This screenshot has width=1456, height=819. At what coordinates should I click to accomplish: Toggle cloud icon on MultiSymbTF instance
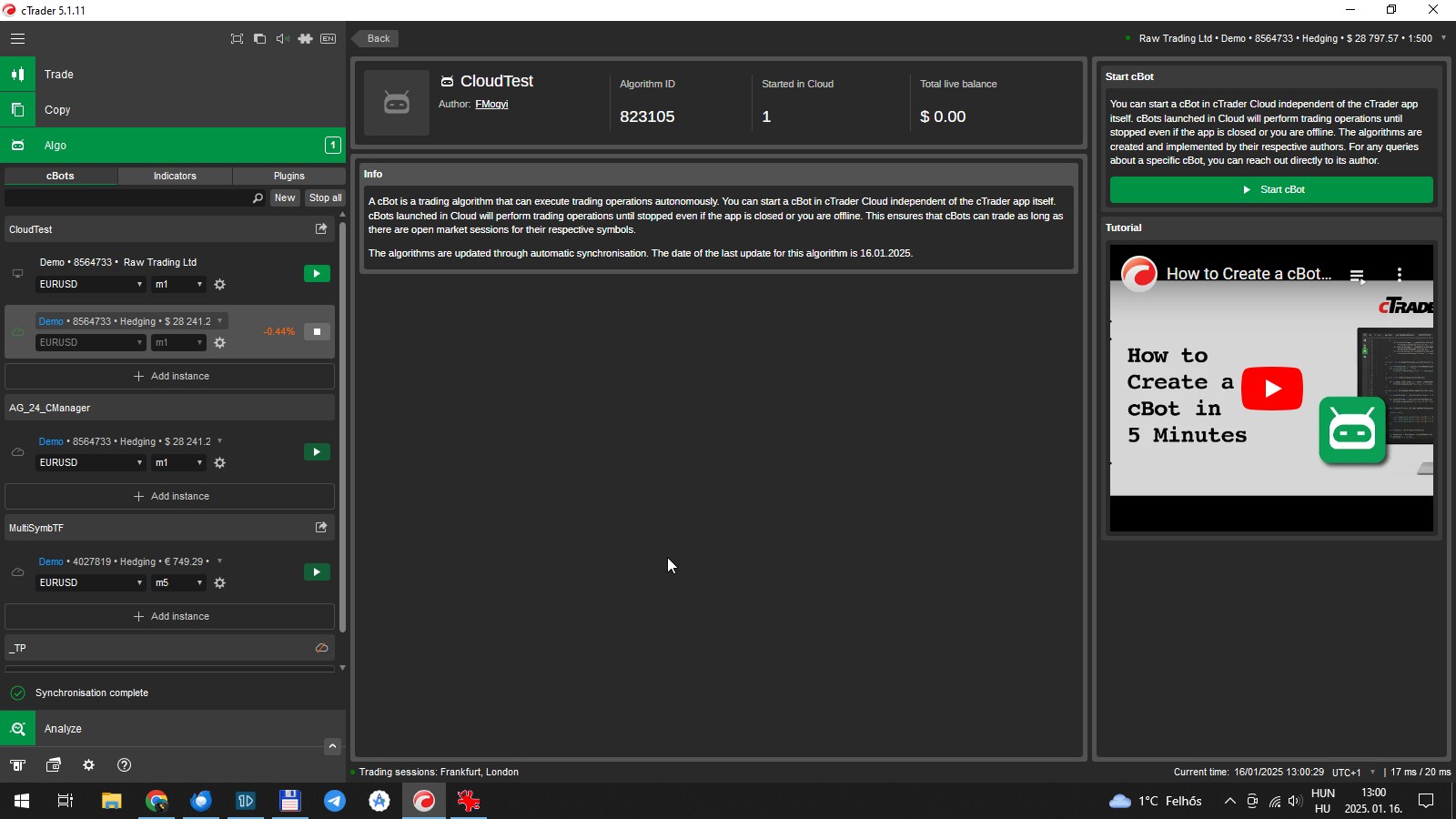(17, 571)
